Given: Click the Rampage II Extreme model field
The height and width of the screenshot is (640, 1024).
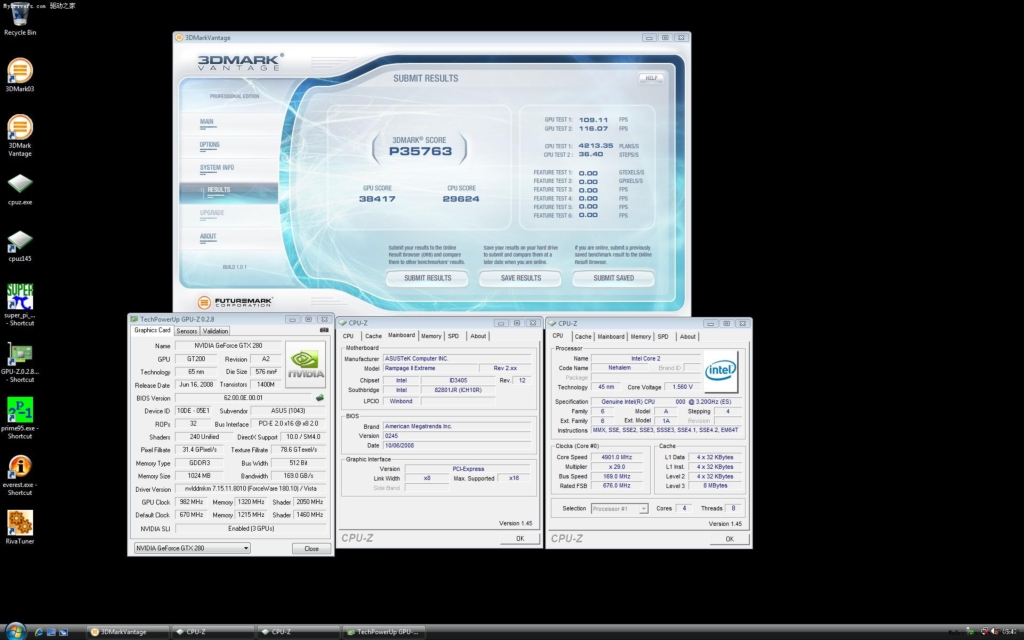Looking at the screenshot, I should 430,368.
